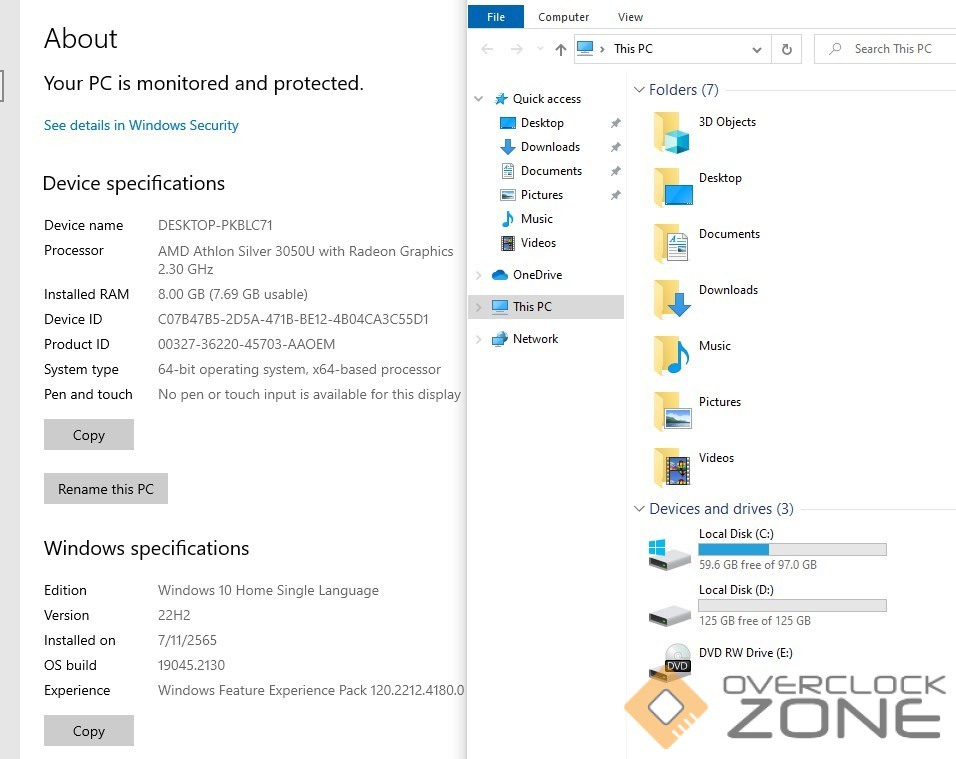Click the Version value 22H2
This screenshot has width=956, height=759.
pos(174,615)
